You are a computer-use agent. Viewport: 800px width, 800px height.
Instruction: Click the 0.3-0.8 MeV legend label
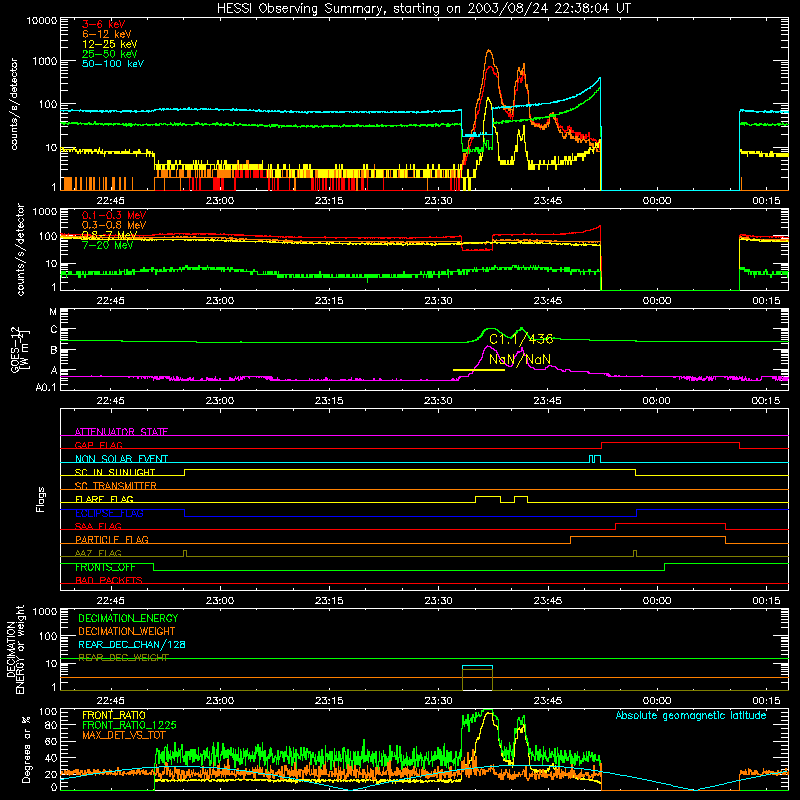tap(114, 225)
